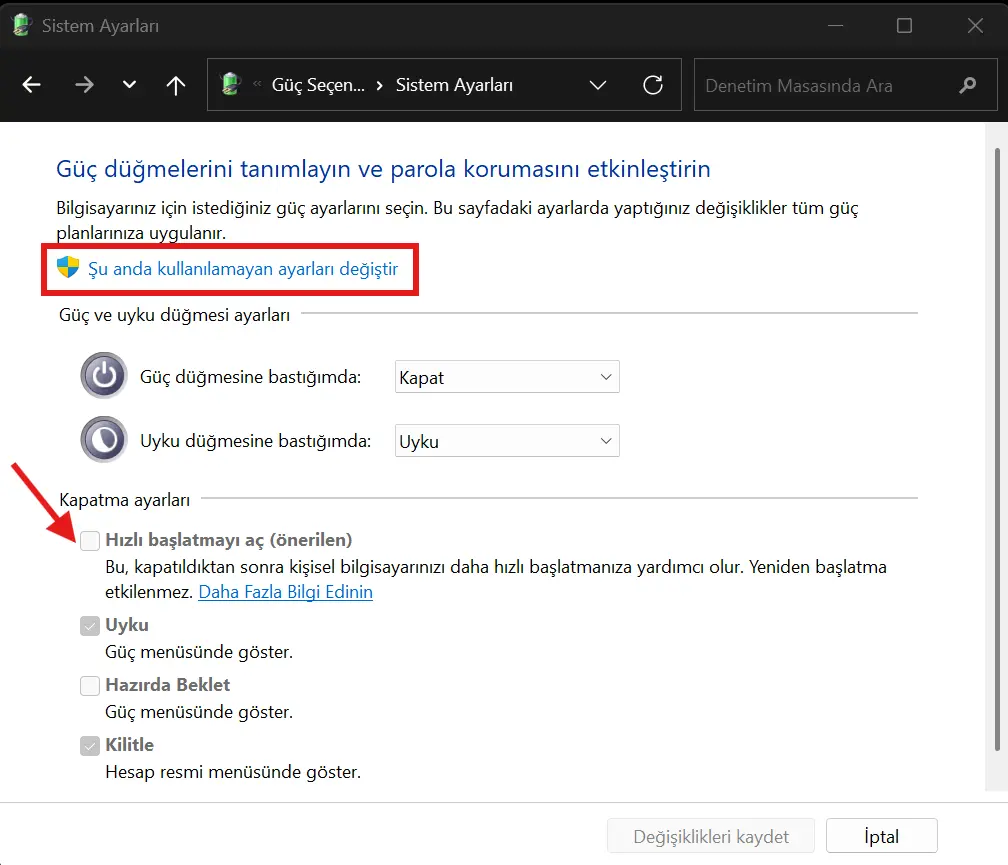Go up one level with up arrow
1008x865 pixels.
point(176,85)
